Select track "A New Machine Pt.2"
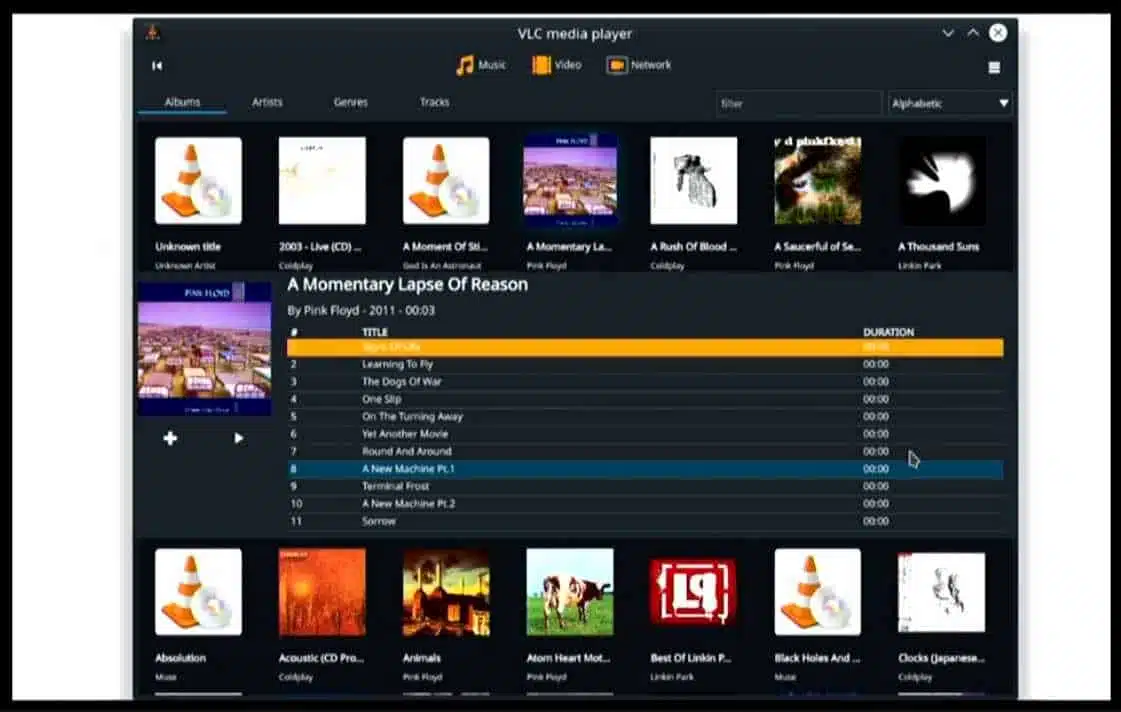The image size is (1121, 712). click(645, 504)
